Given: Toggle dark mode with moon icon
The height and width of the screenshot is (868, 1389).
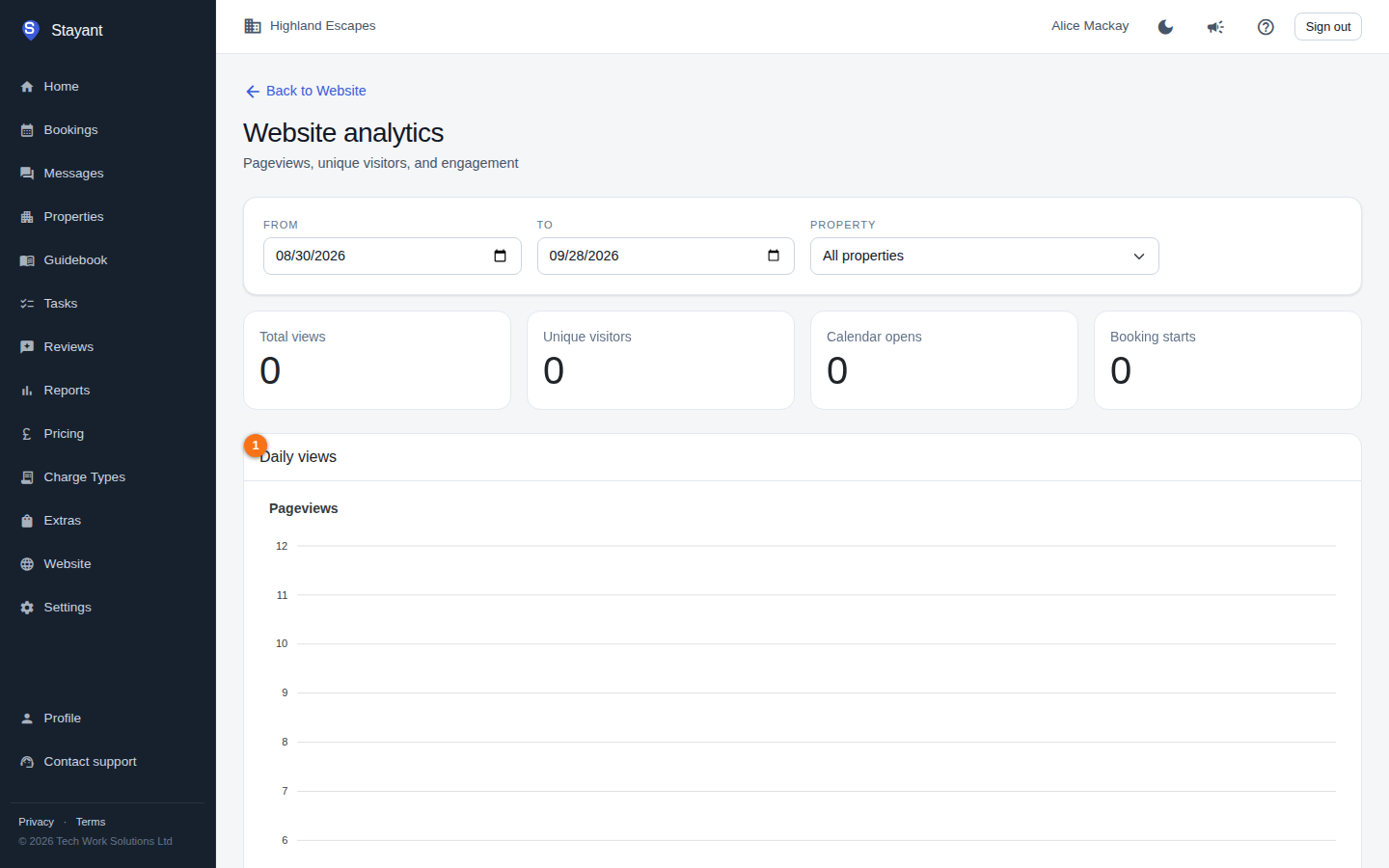Looking at the screenshot, I should coord(1165,27).
